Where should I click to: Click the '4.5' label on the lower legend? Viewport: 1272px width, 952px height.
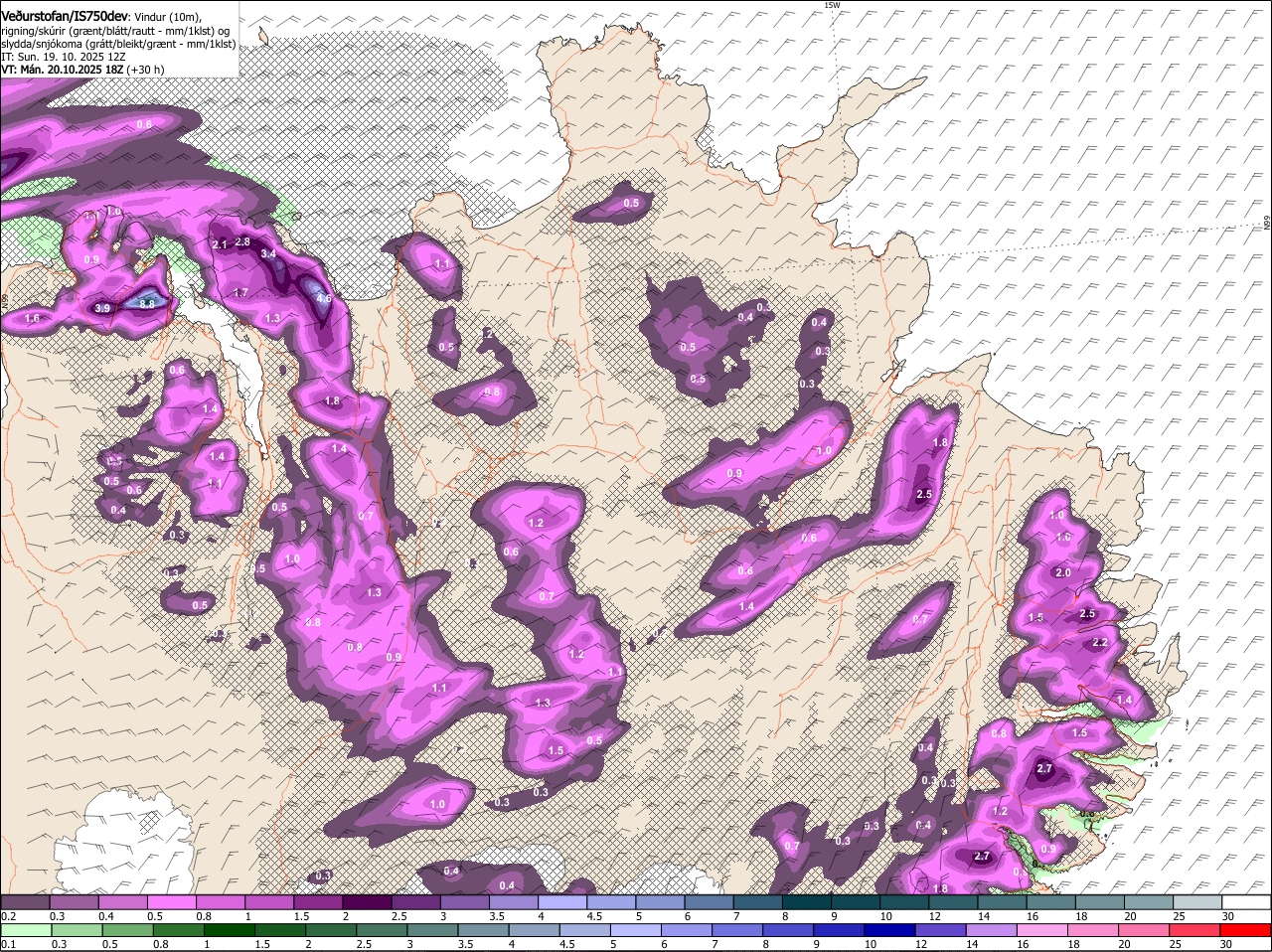click(x=568, y=944)
